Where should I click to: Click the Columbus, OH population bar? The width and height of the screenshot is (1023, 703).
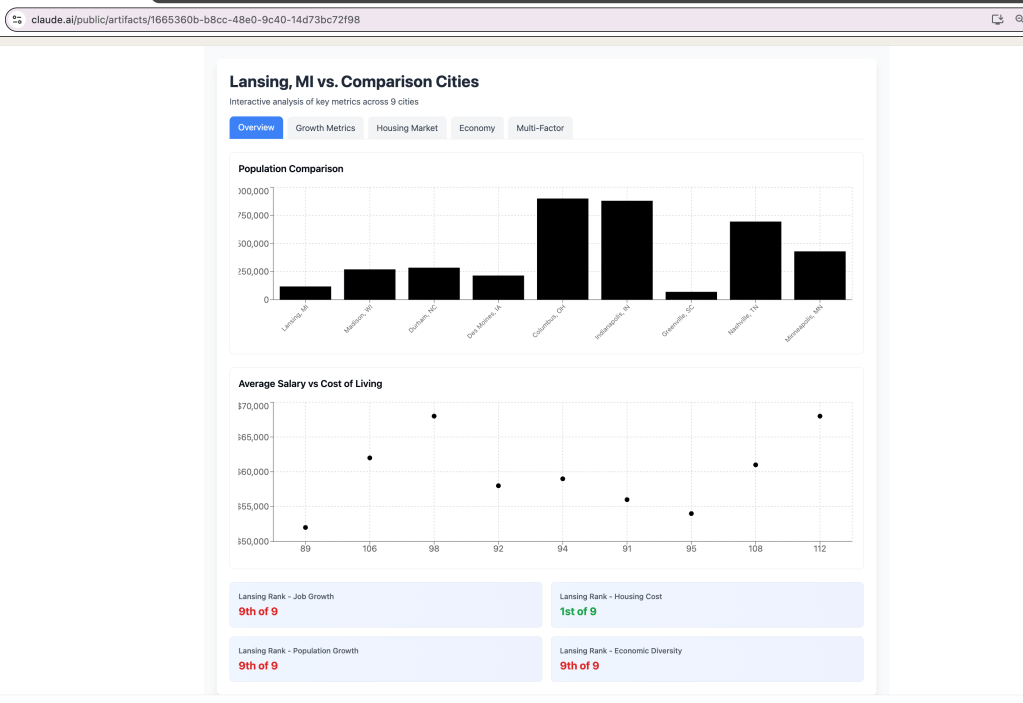click(562, 249)
